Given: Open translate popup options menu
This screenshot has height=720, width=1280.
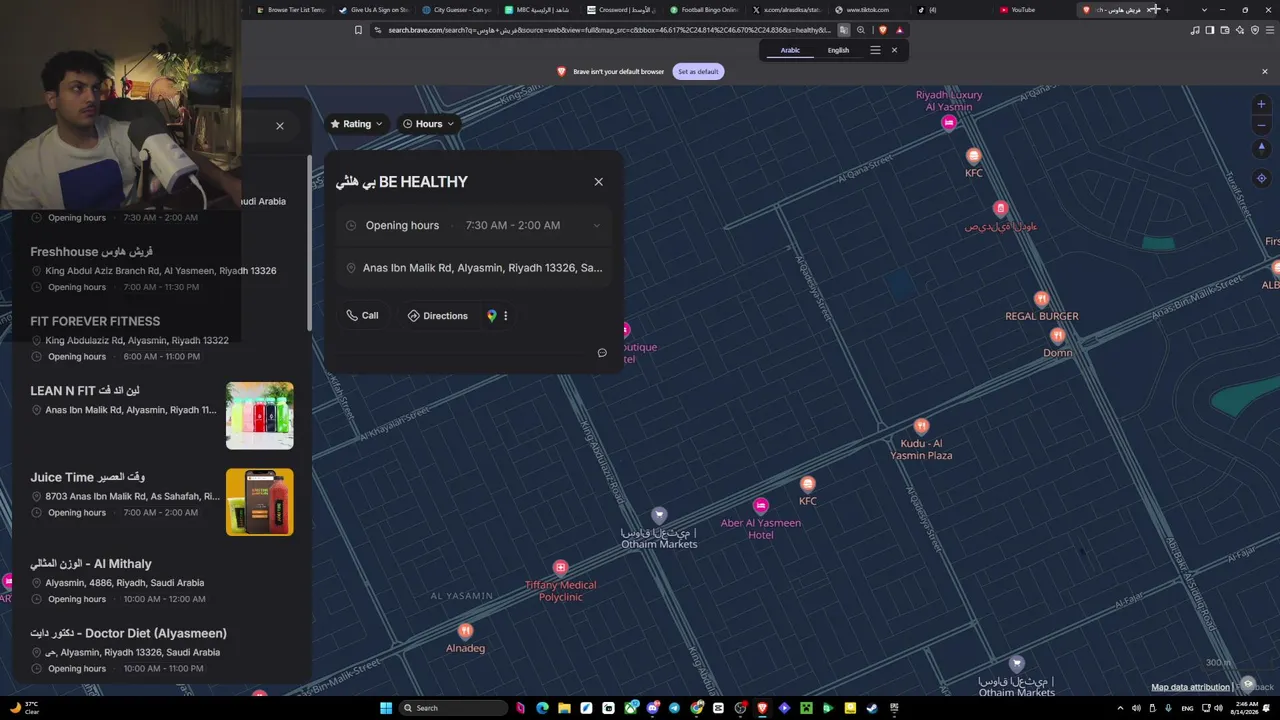Looking at the screenshot, I should click(875, 50).
